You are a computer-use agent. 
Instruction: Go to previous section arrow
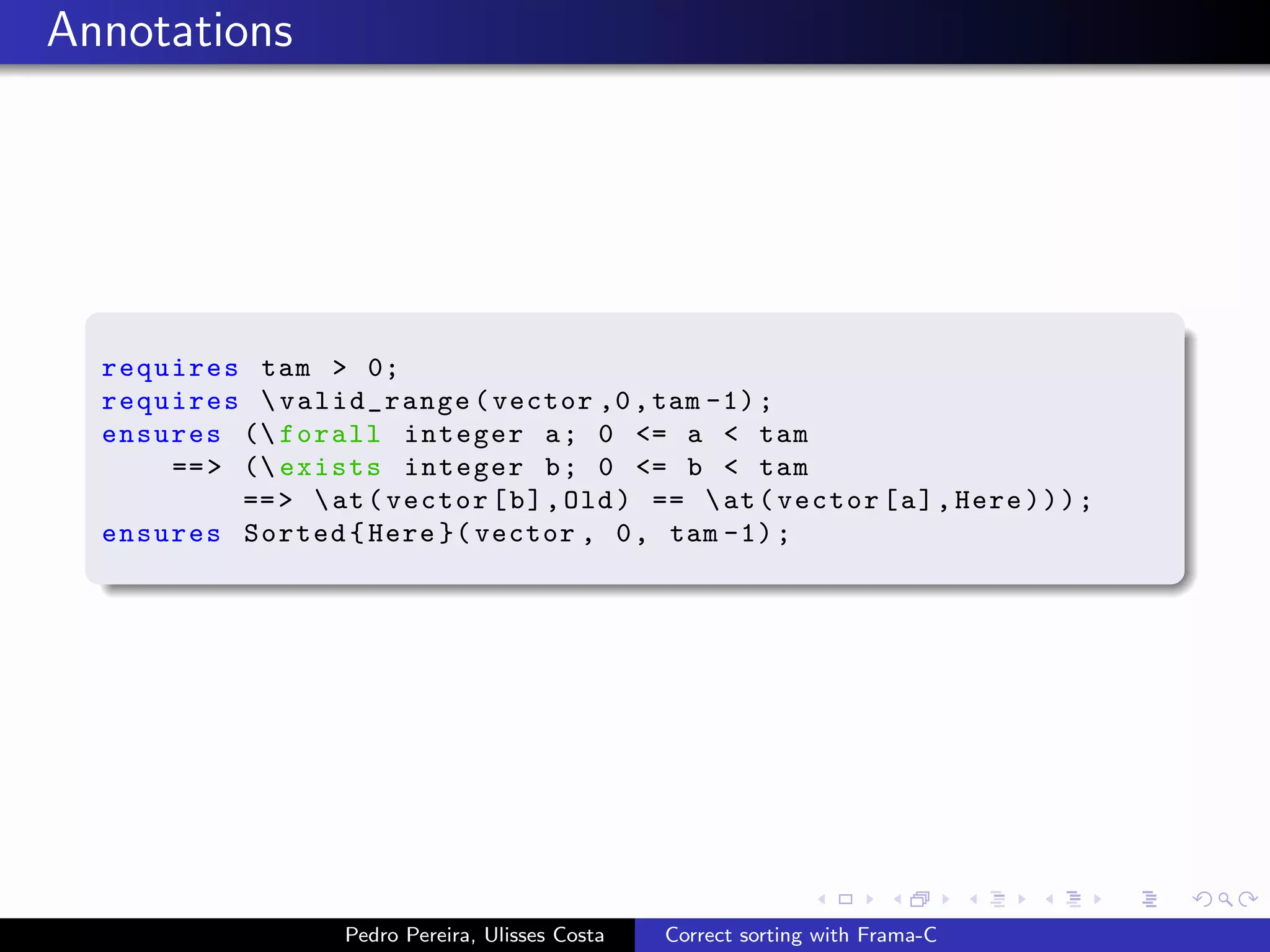click(1049, 899)
